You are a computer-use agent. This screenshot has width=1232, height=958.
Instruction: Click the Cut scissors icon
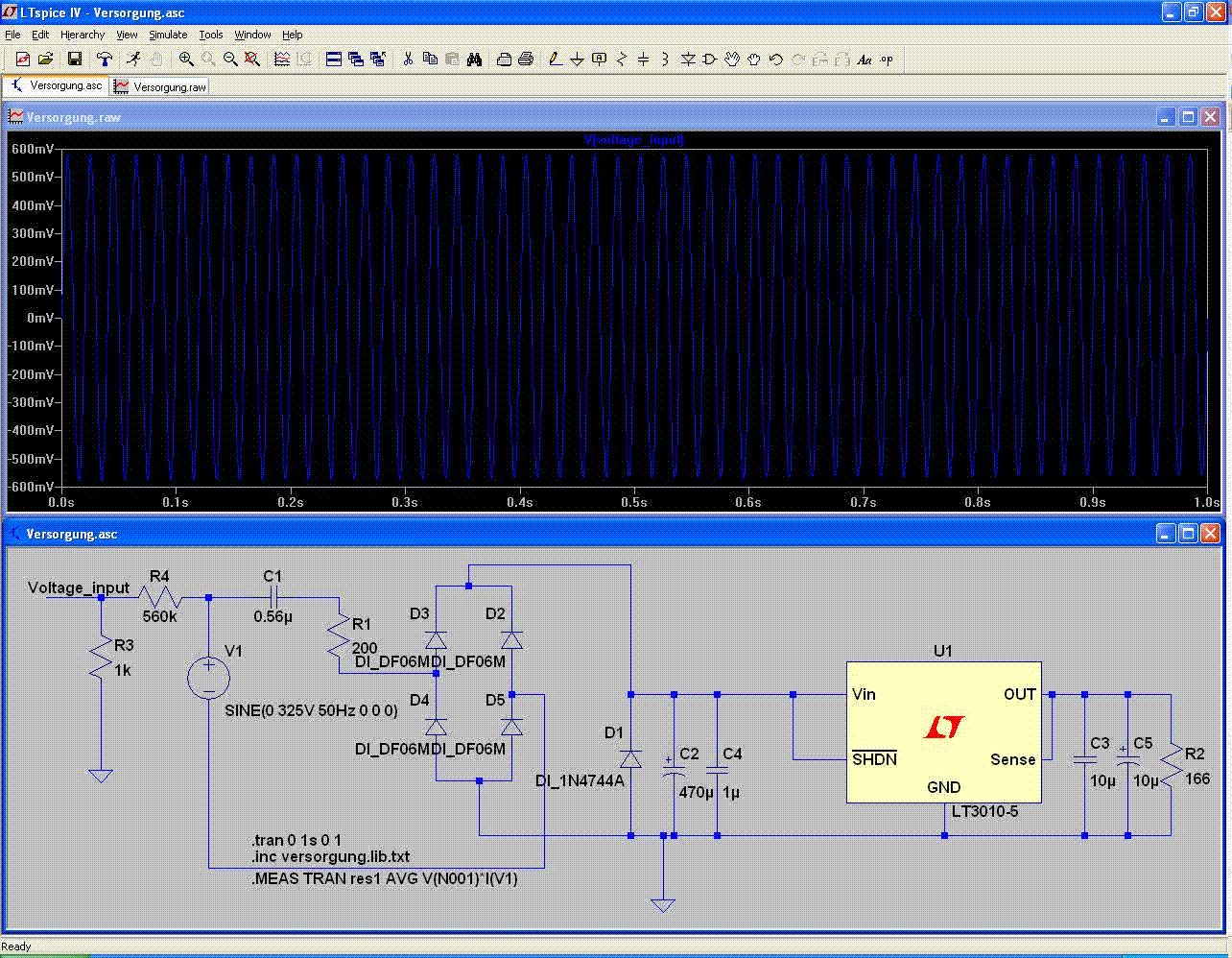pos(408,60)
